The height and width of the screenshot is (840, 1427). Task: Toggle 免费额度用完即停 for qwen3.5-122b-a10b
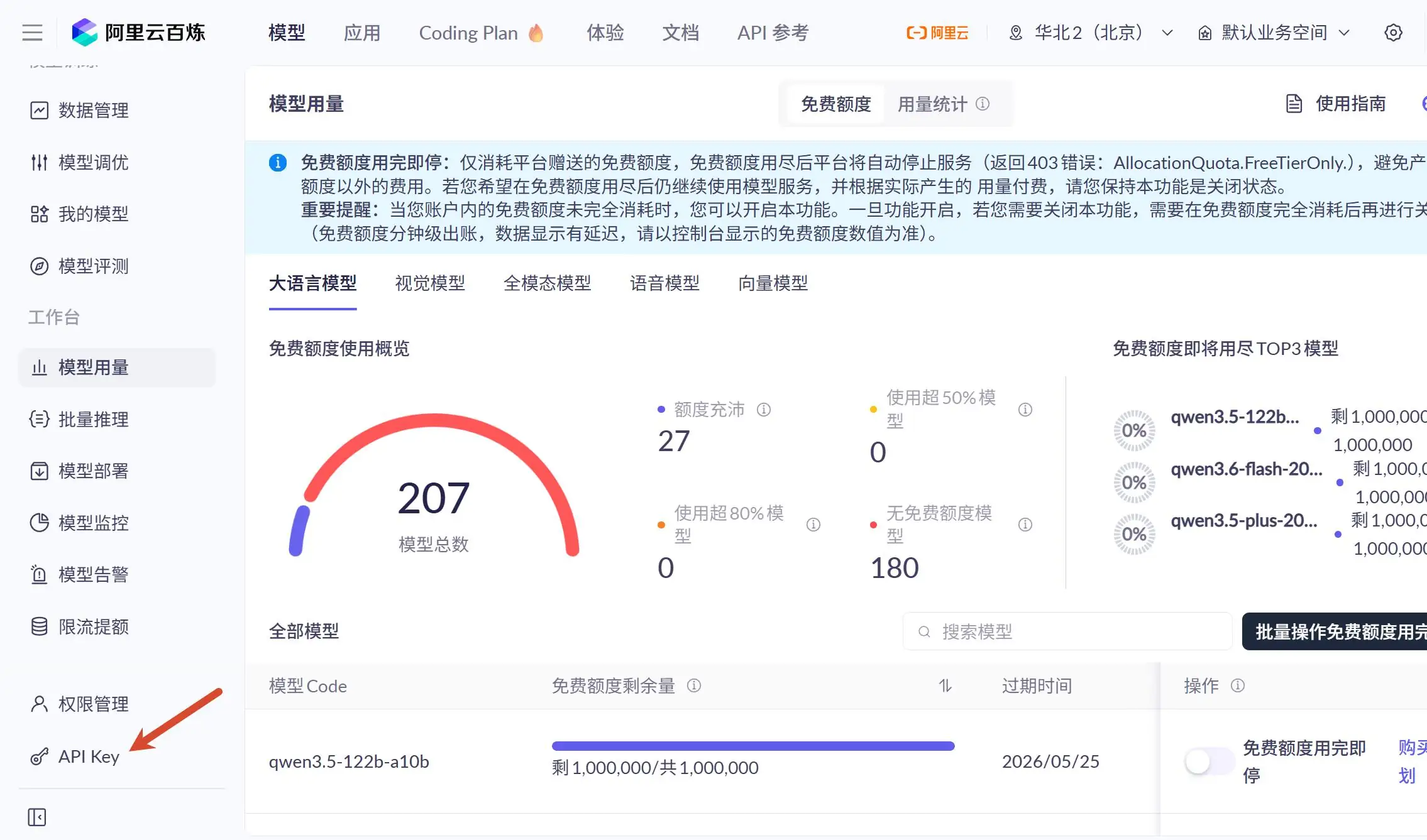(x=1209, y=762)
